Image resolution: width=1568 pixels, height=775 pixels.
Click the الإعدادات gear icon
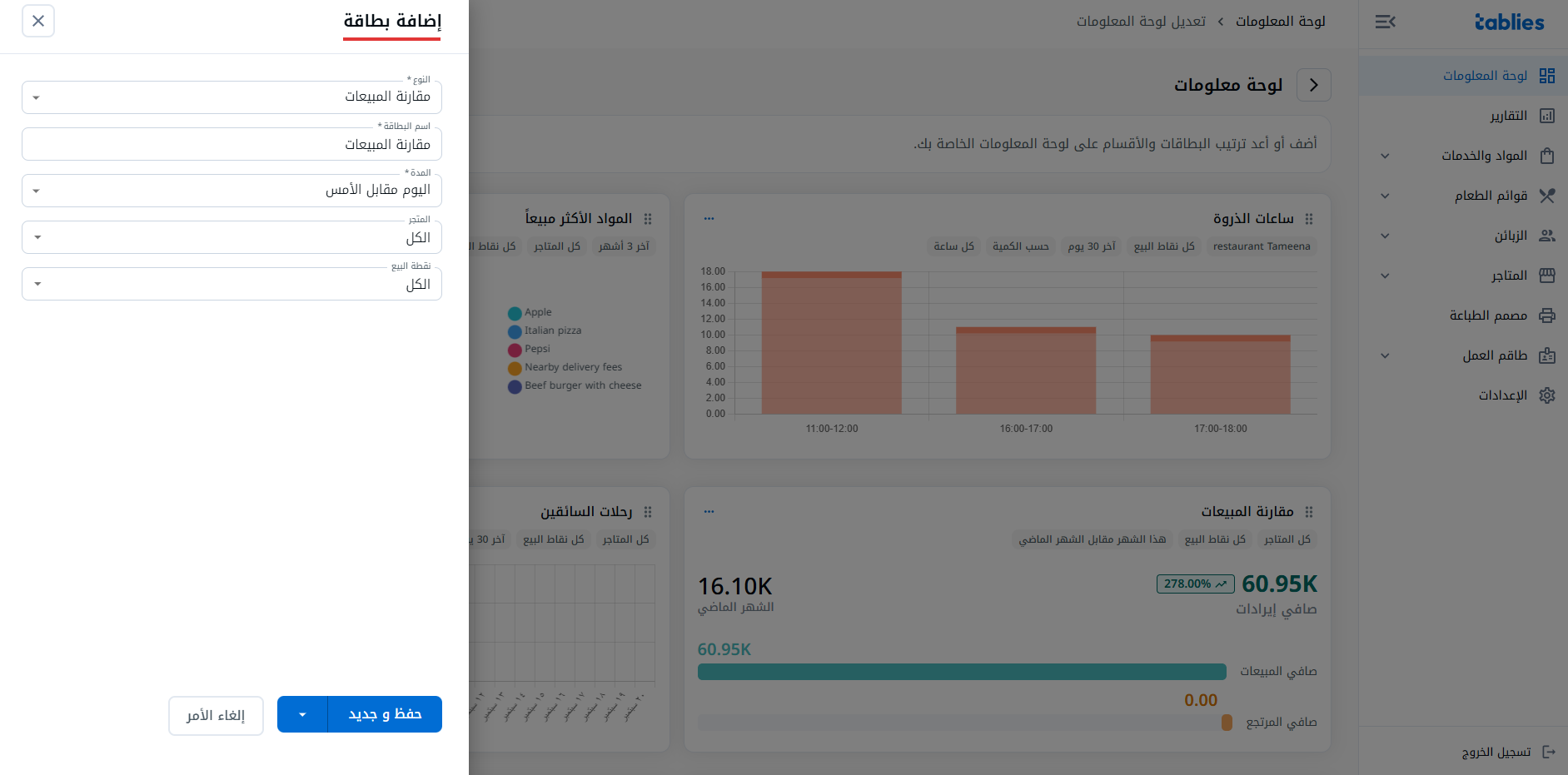(x=1547, y=395)
